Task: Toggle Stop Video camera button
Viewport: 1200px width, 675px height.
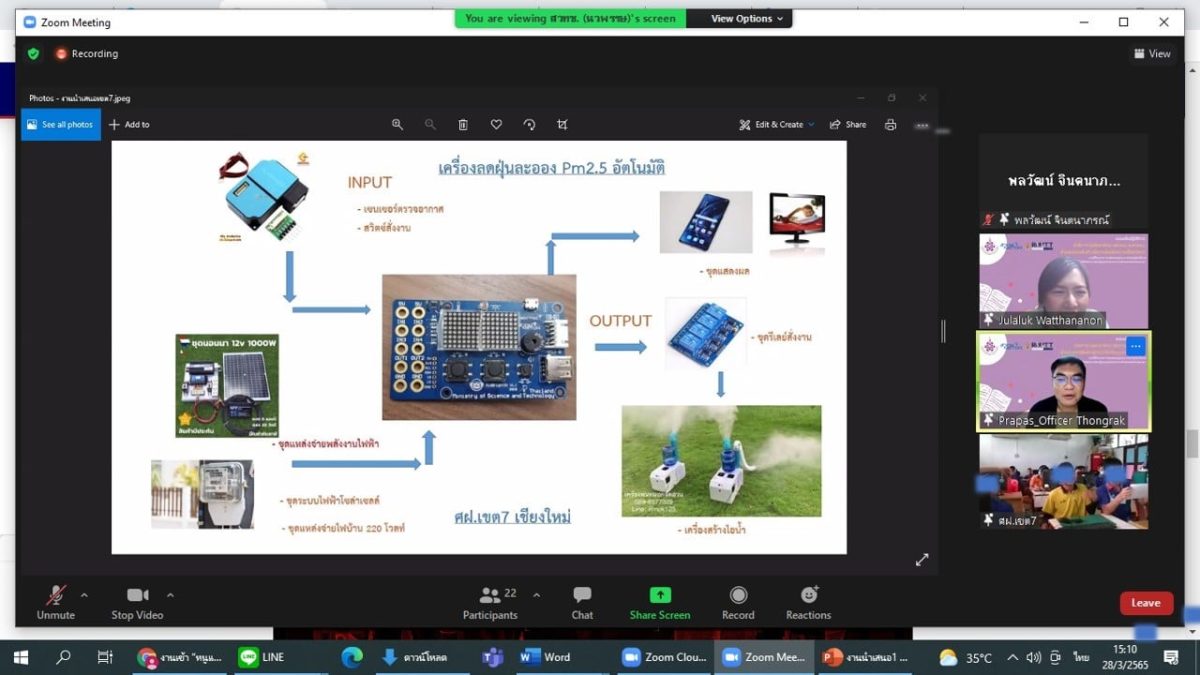Action: 137,602
